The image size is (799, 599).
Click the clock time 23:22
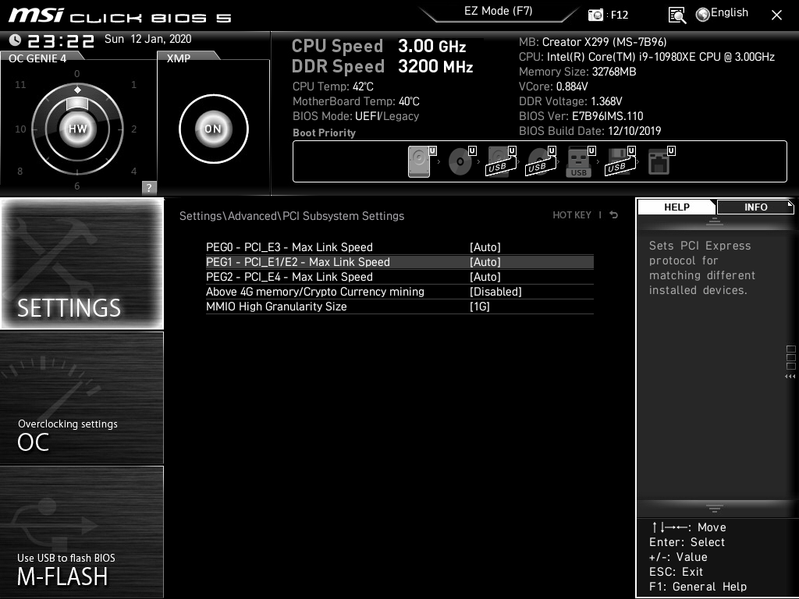[61, 41]
